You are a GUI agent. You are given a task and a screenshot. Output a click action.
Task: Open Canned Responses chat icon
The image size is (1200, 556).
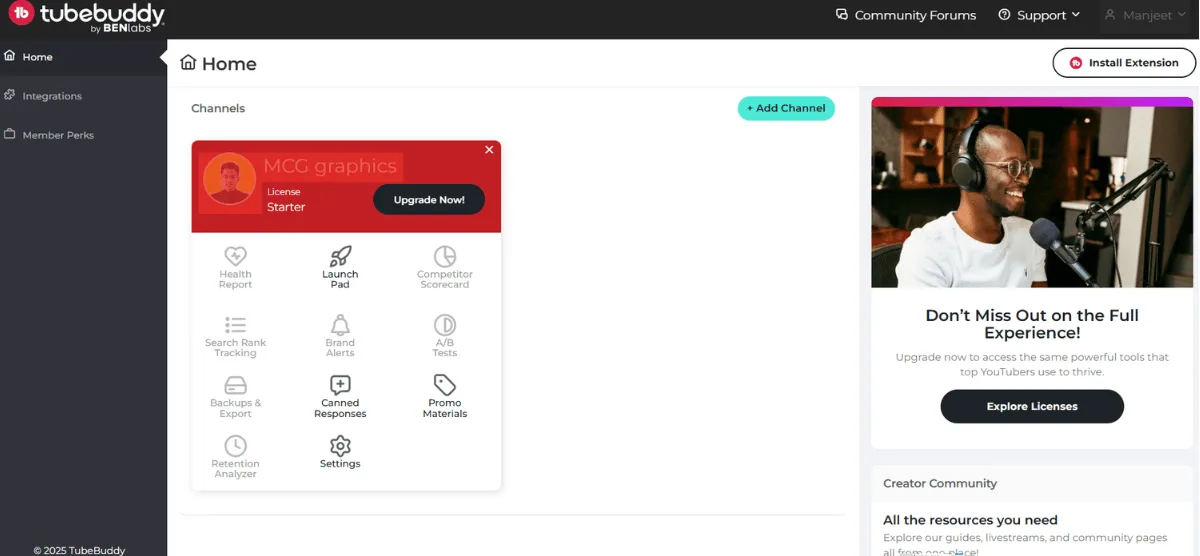[x=340, y=385]
